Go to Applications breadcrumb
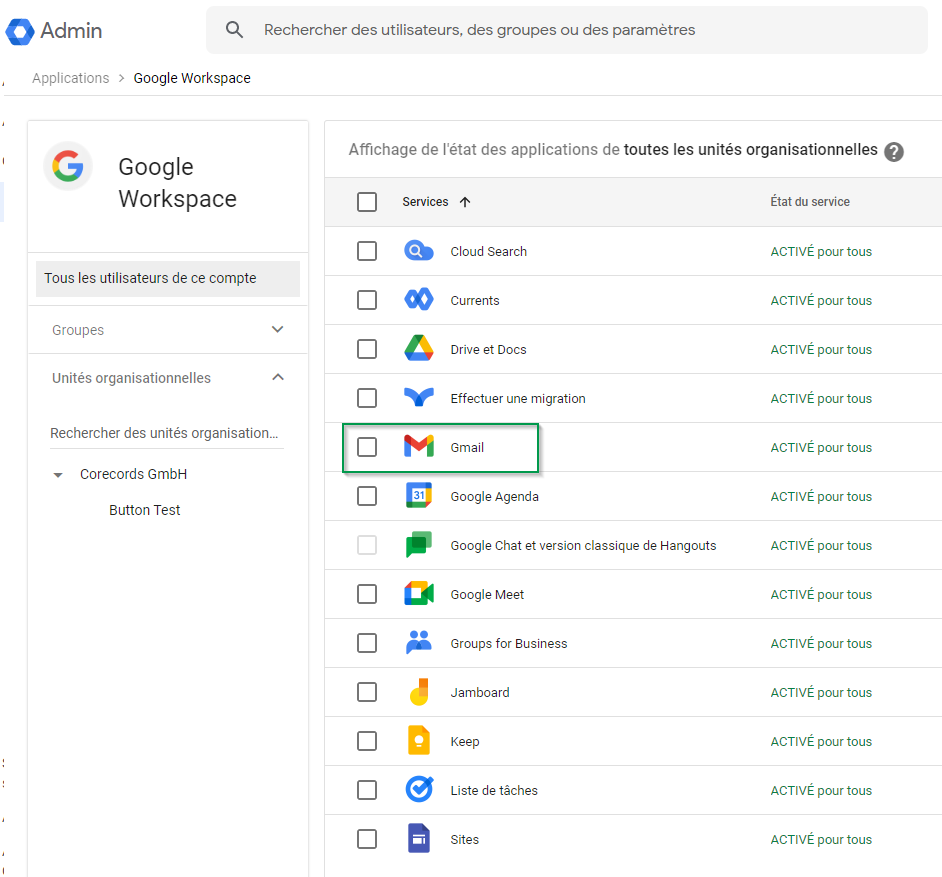The image size is (942, 877). (x=70, y=78)
